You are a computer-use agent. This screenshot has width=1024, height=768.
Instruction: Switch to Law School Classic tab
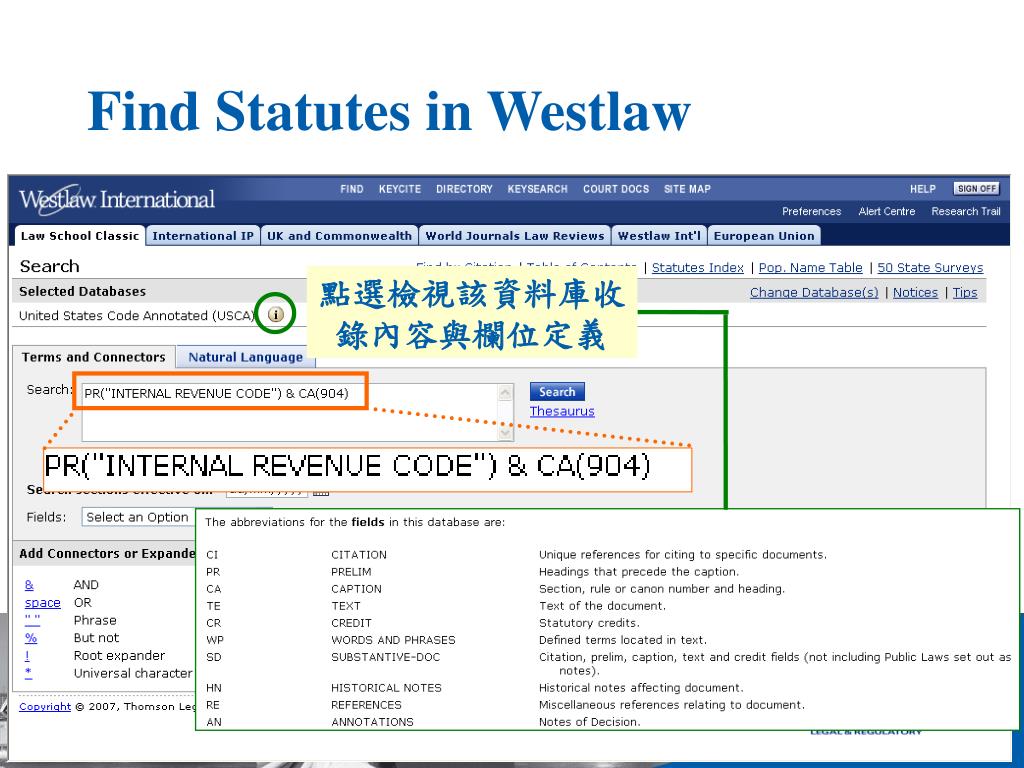click(x=80, y=236)
